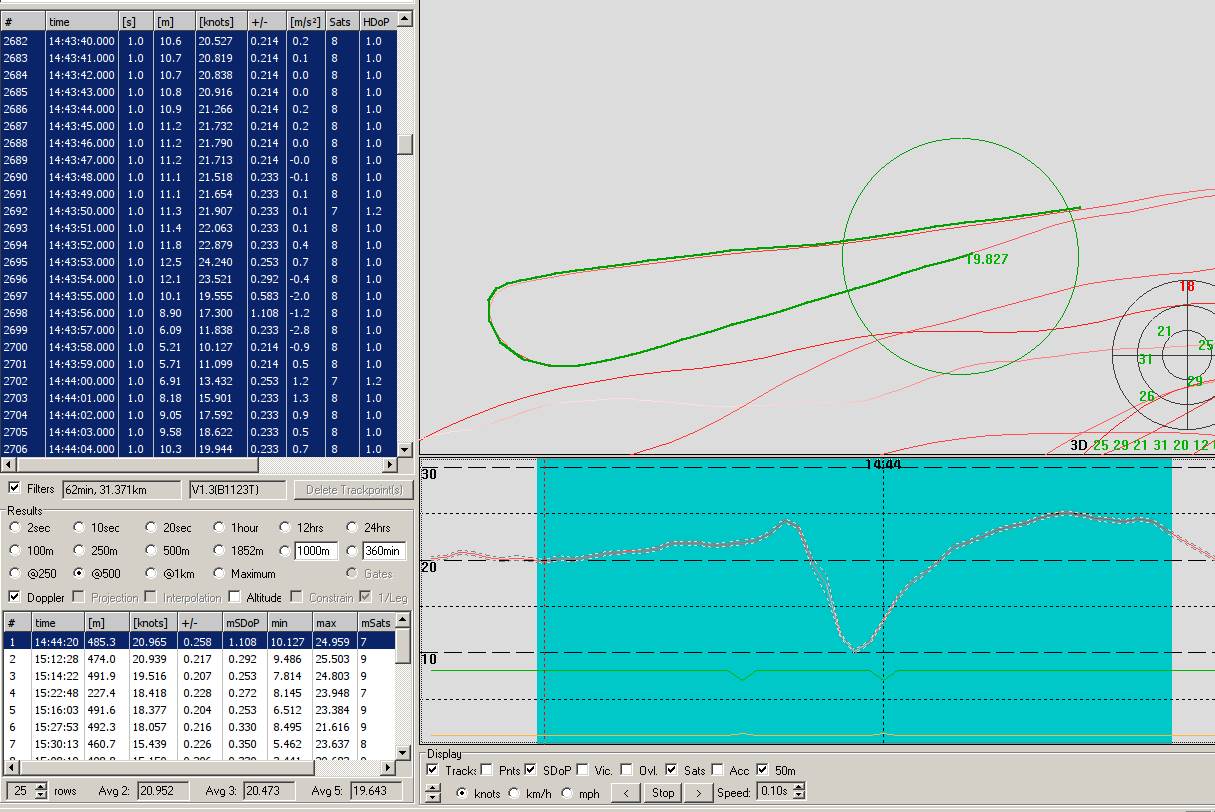
Task: Click the custom 1000m distance field
Action: coord(316,551)
